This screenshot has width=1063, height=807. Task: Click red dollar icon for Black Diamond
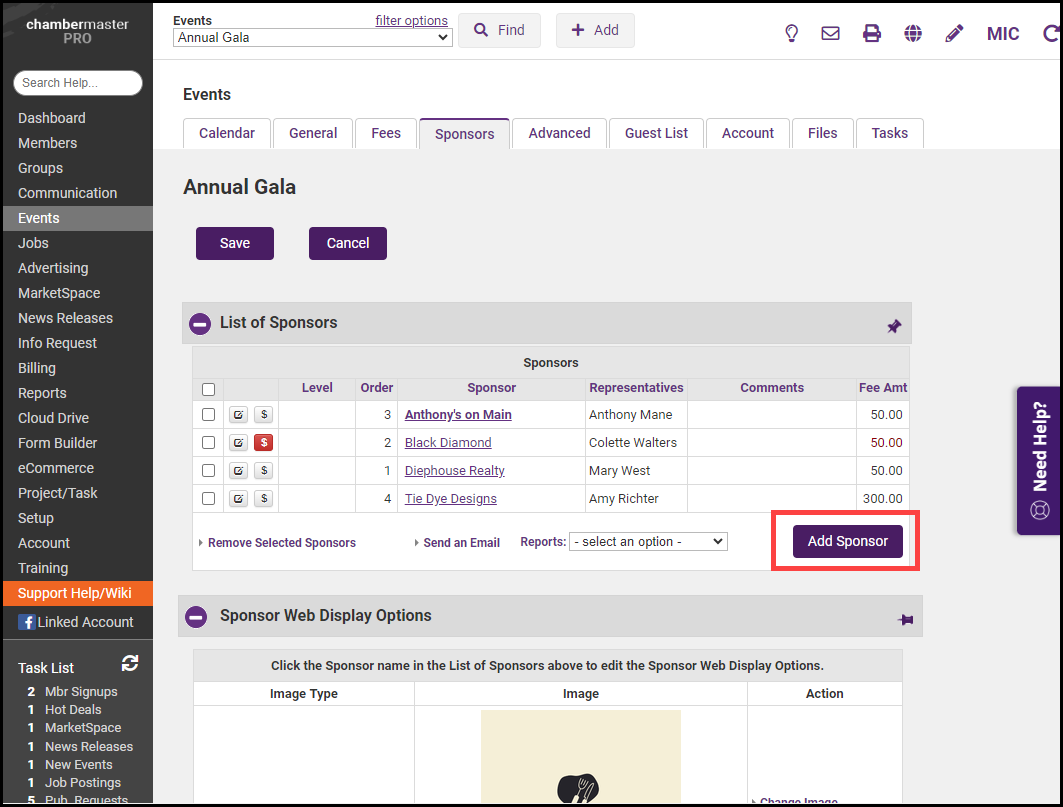tap(264, 443)
